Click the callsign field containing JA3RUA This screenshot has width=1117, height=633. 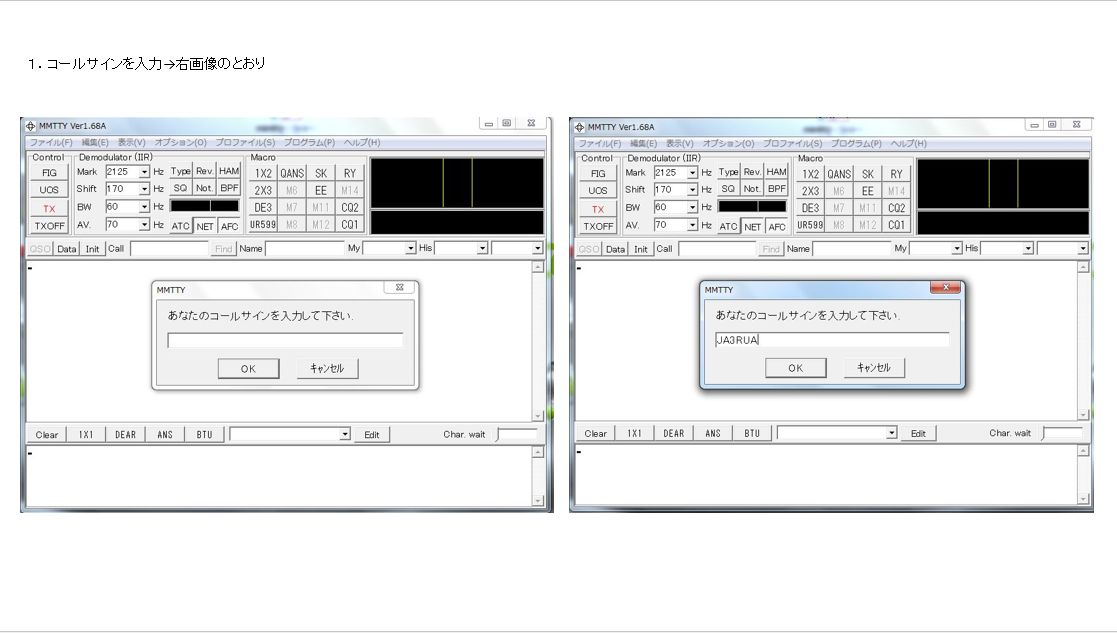832,340
